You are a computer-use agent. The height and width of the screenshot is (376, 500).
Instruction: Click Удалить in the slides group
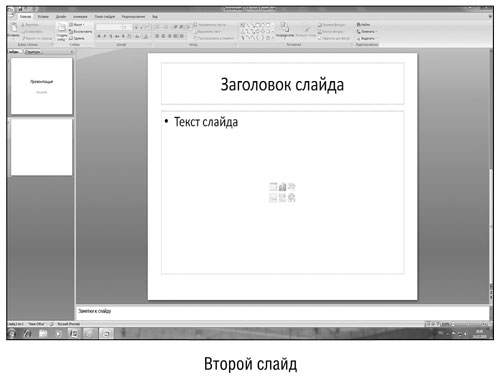77,38
